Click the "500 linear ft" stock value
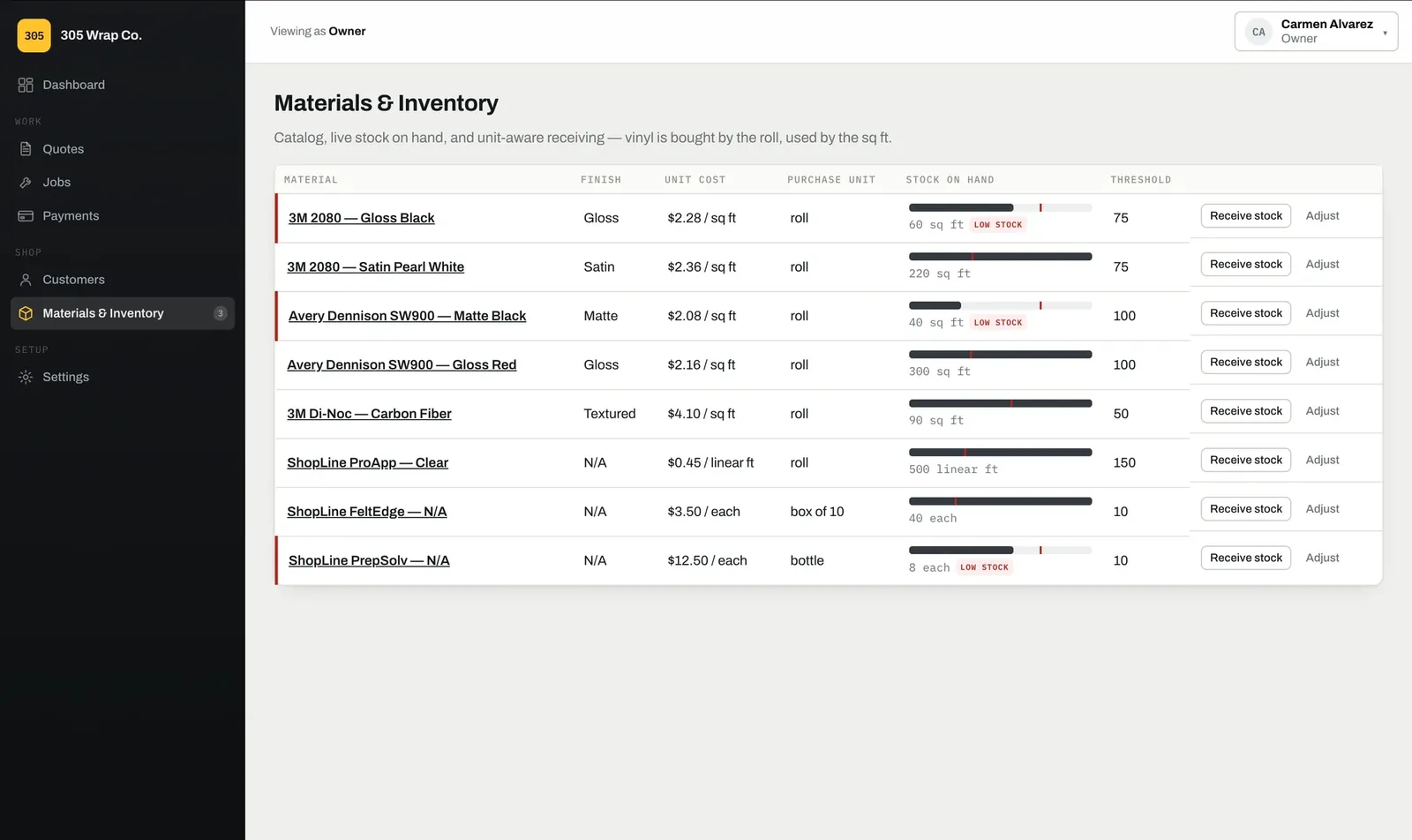Screen dimensions: 1412x840 coord(953,469)
